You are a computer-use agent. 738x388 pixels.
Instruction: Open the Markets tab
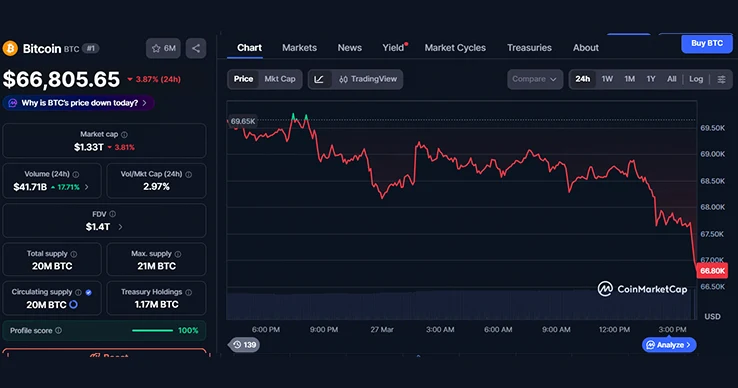tap(299, 48)
